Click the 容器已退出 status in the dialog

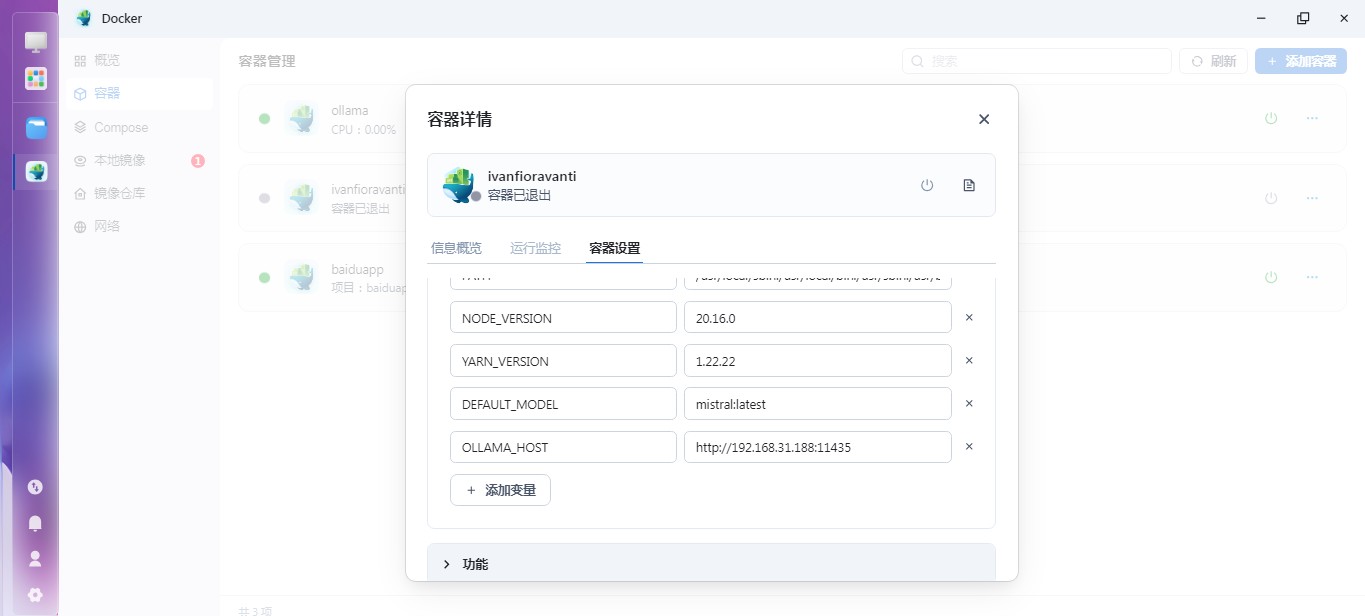click(x=519, y=195)
